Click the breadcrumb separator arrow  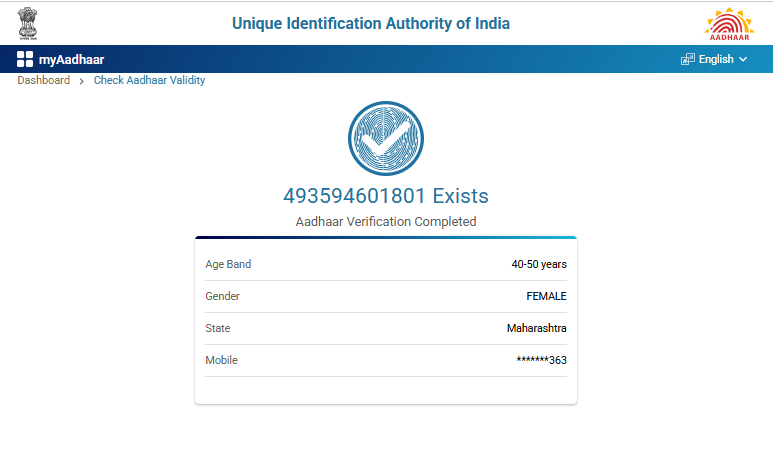click(81, 81)
